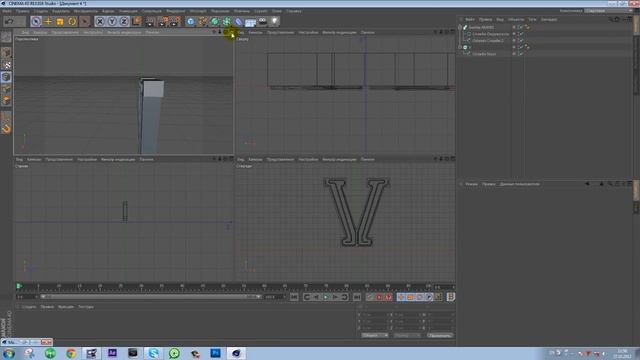Screen dimensions: 640x360
Task: Click the Floor environment icon
Action: pyautogui.click(x=251, y=21)
